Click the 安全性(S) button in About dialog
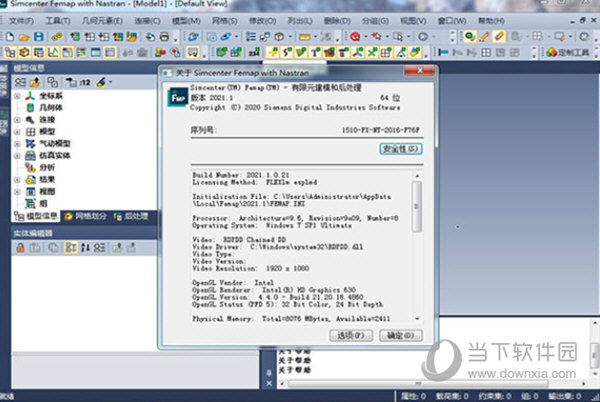This screenshot has width=600, height=402. (x=401, y=149)
